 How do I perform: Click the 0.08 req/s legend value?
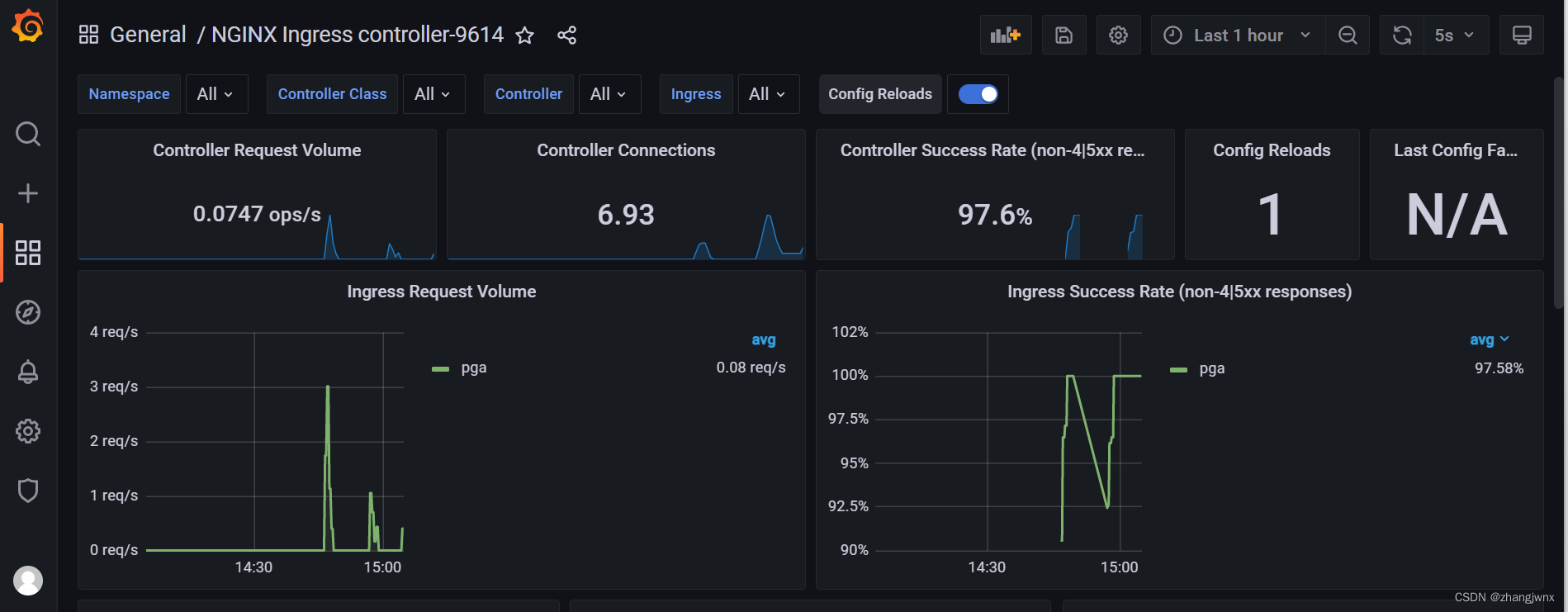[x=751, y=368]
